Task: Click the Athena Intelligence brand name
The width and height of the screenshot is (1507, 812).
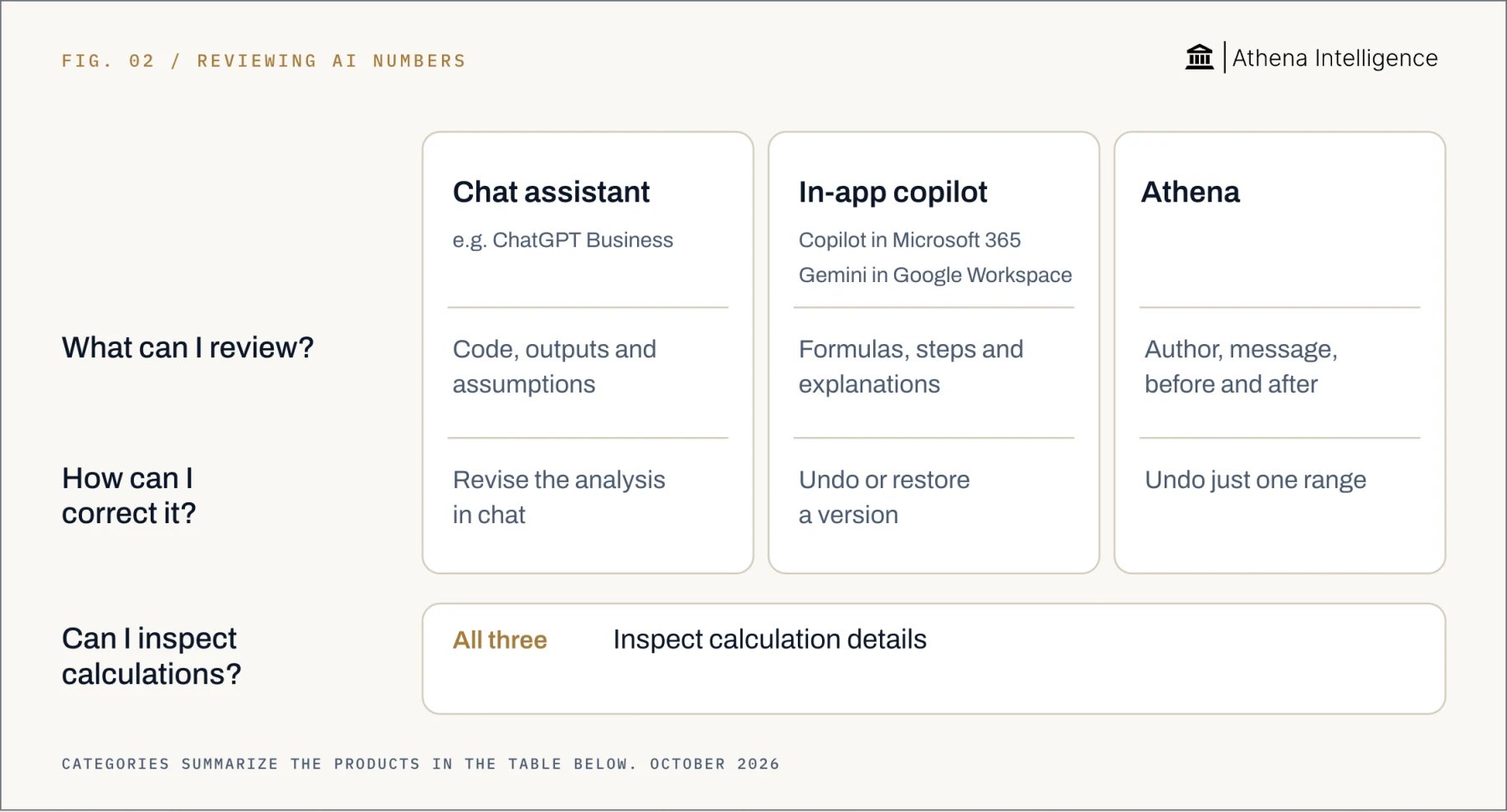Action: [1335, 58]
